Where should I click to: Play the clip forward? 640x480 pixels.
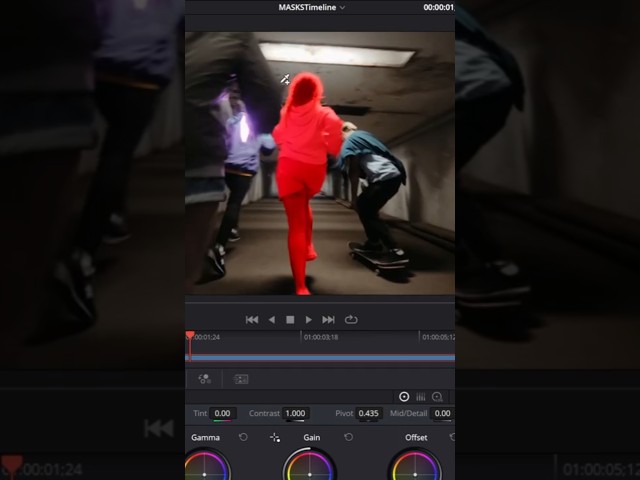[x=309, y=320]
